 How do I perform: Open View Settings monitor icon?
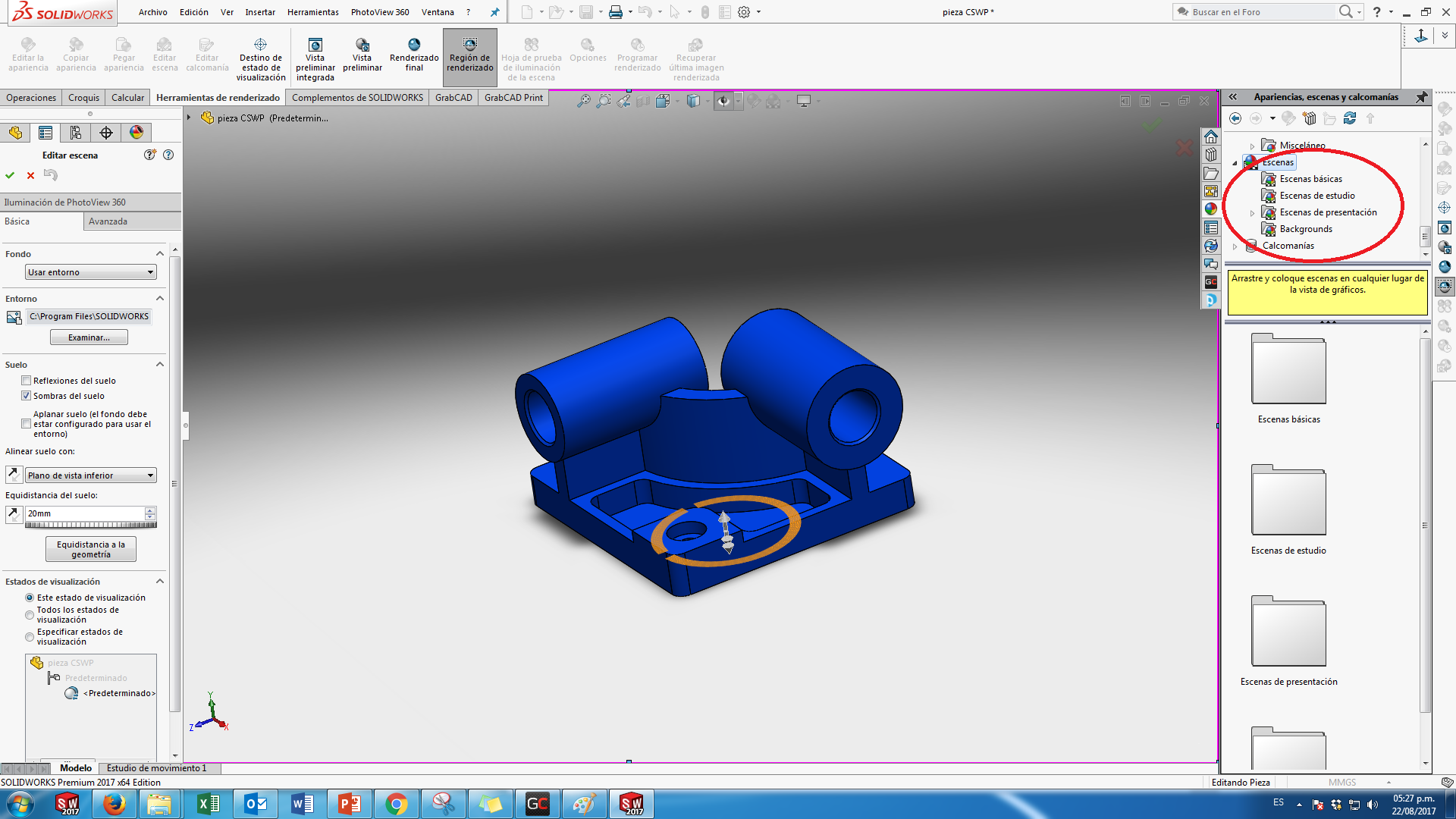pyautogui.click(x=804, y=101)
